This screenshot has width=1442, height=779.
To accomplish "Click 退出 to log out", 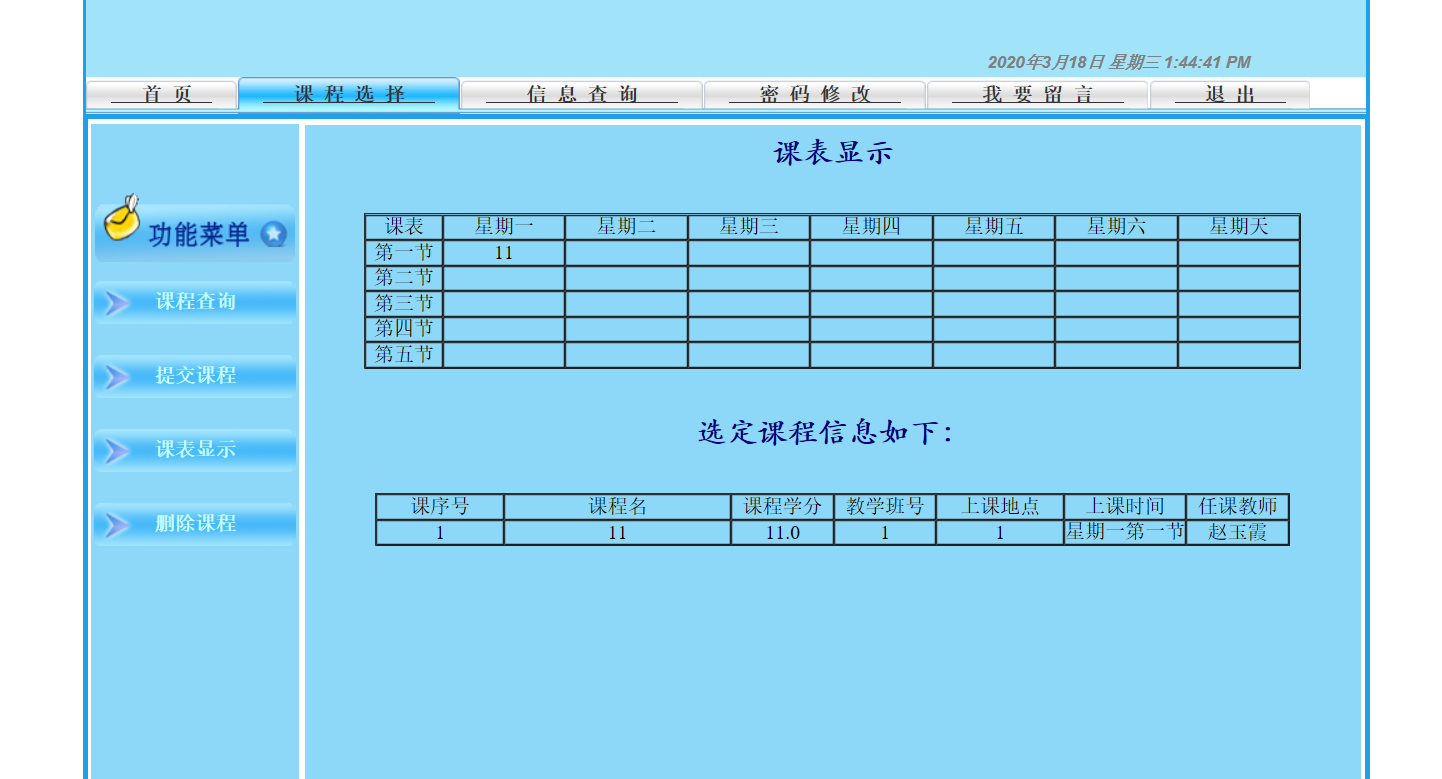I will 1231,94.
